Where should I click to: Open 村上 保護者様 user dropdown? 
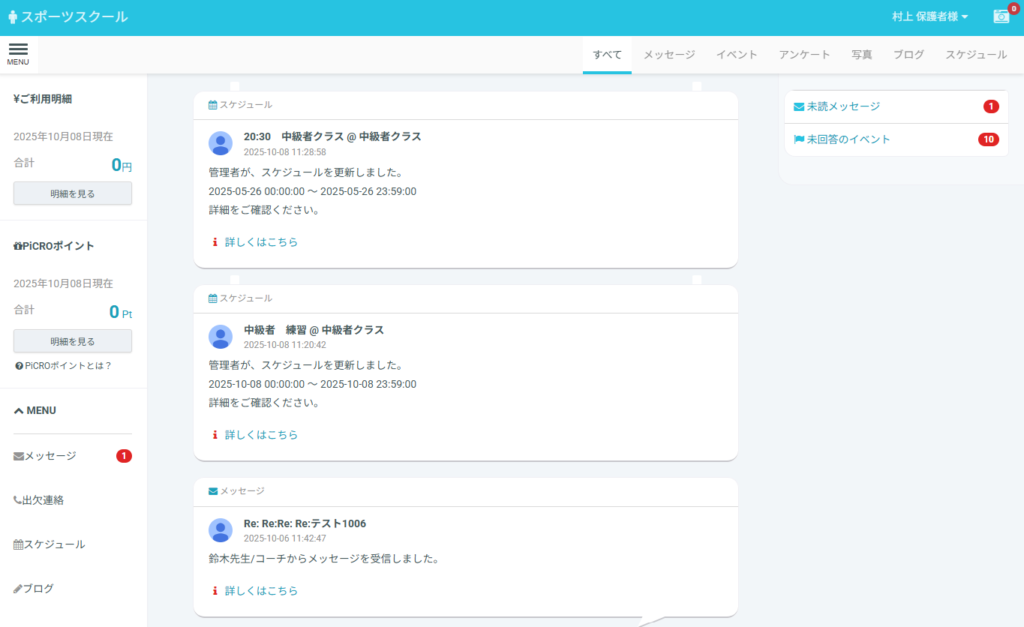[930, 17]
